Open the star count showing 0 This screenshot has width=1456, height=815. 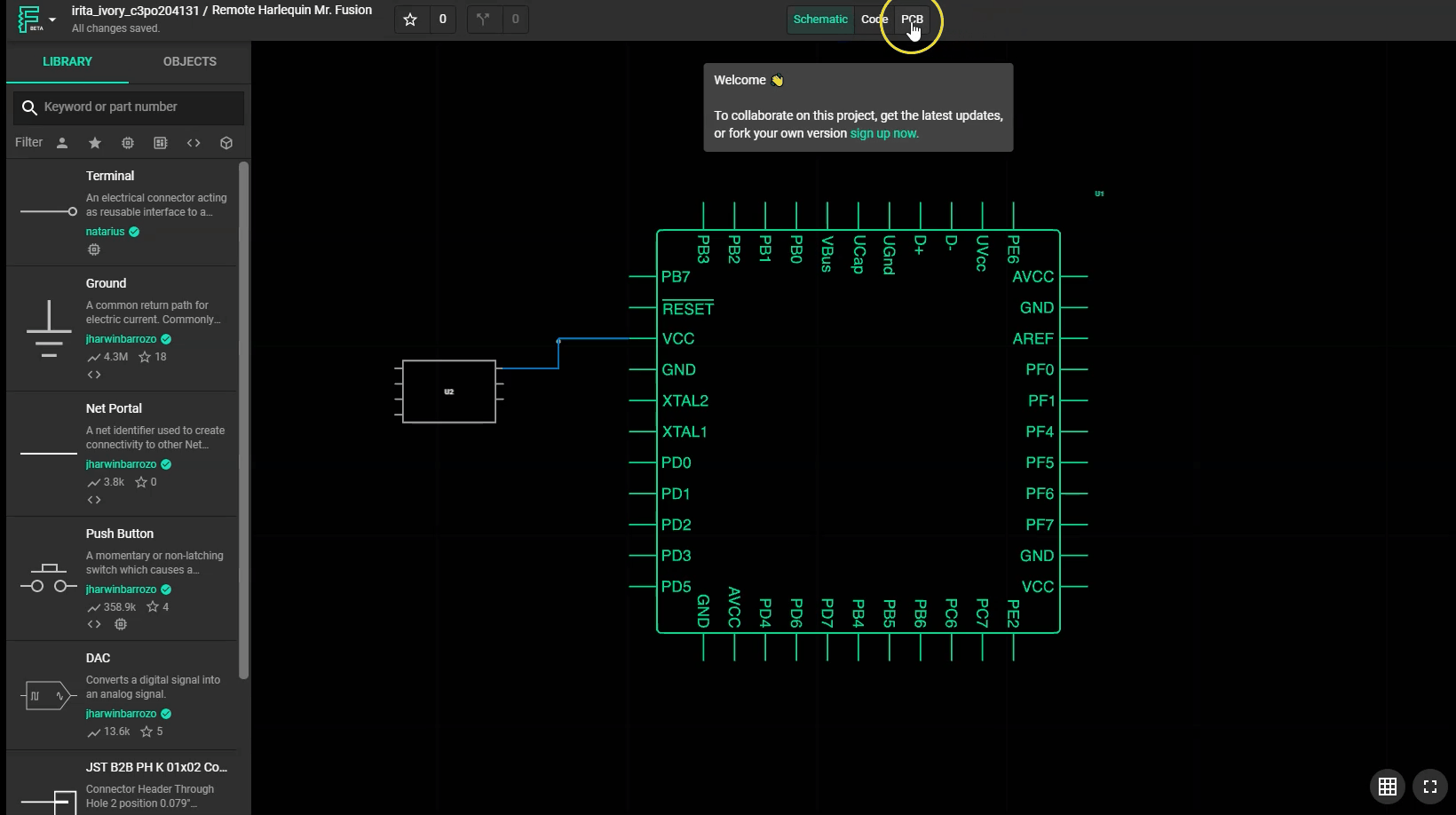[x=442, y=20]
